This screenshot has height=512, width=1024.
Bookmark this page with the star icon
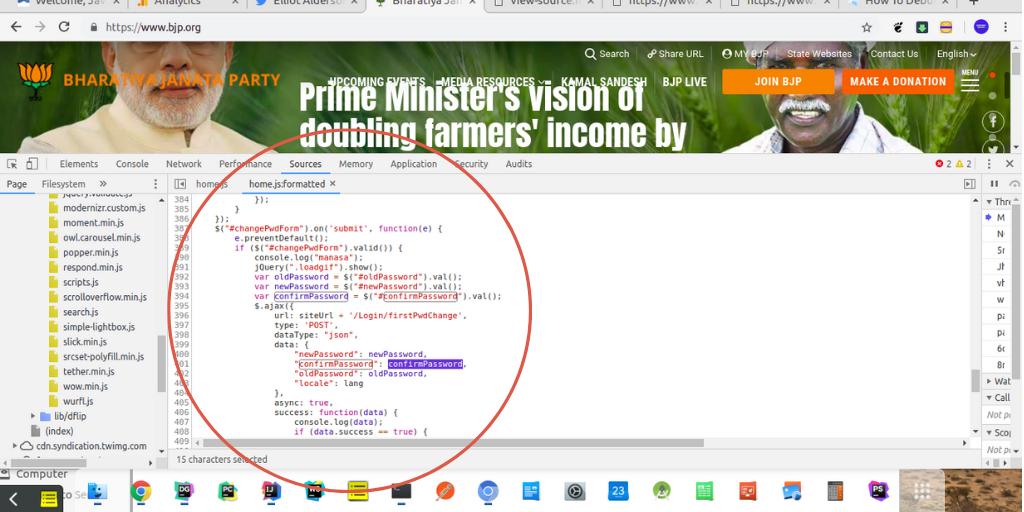867,27
